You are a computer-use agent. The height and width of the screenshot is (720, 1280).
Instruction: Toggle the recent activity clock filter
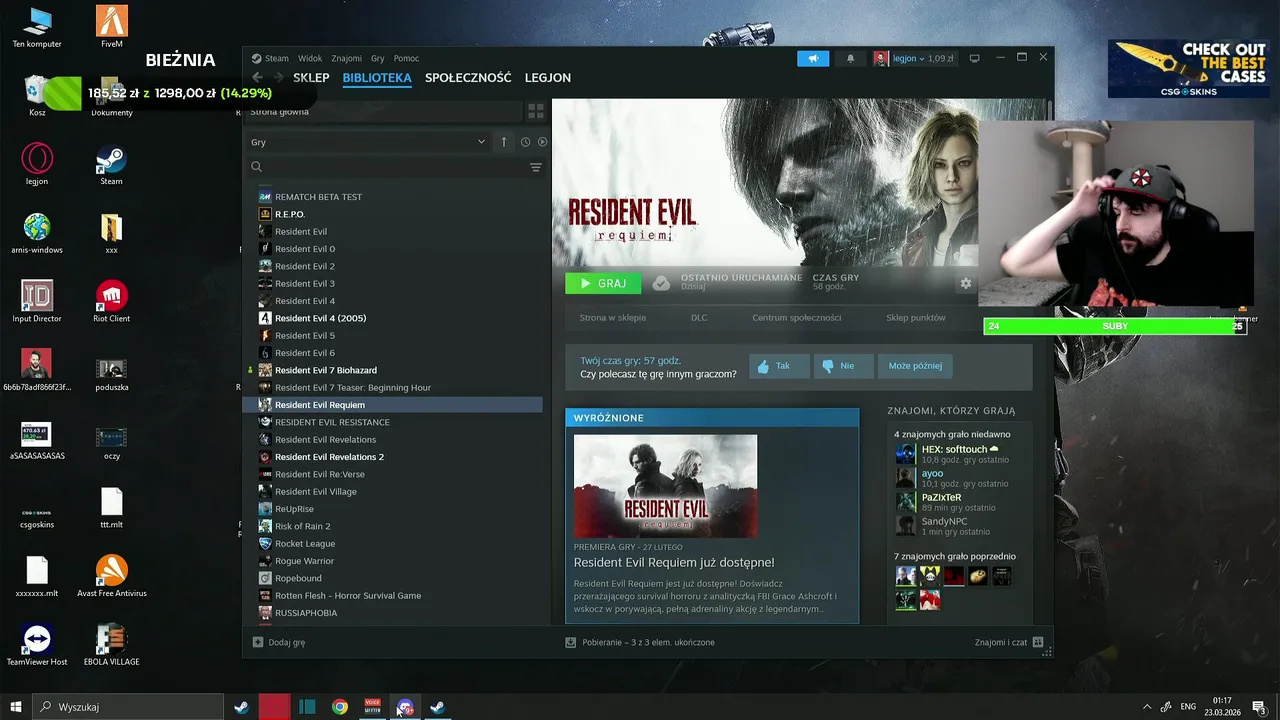pos(525,142)
